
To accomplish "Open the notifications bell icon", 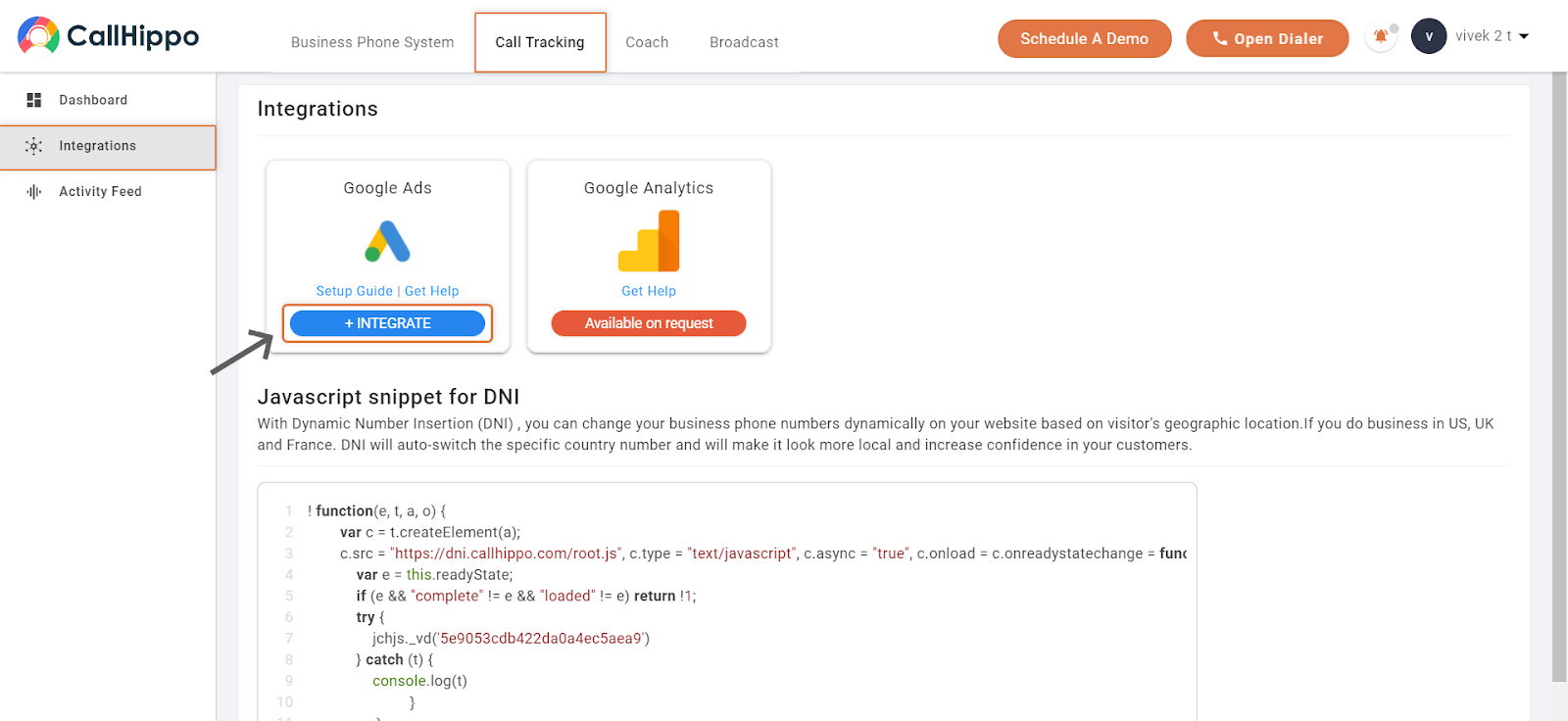I will (x=1381, y=36).
